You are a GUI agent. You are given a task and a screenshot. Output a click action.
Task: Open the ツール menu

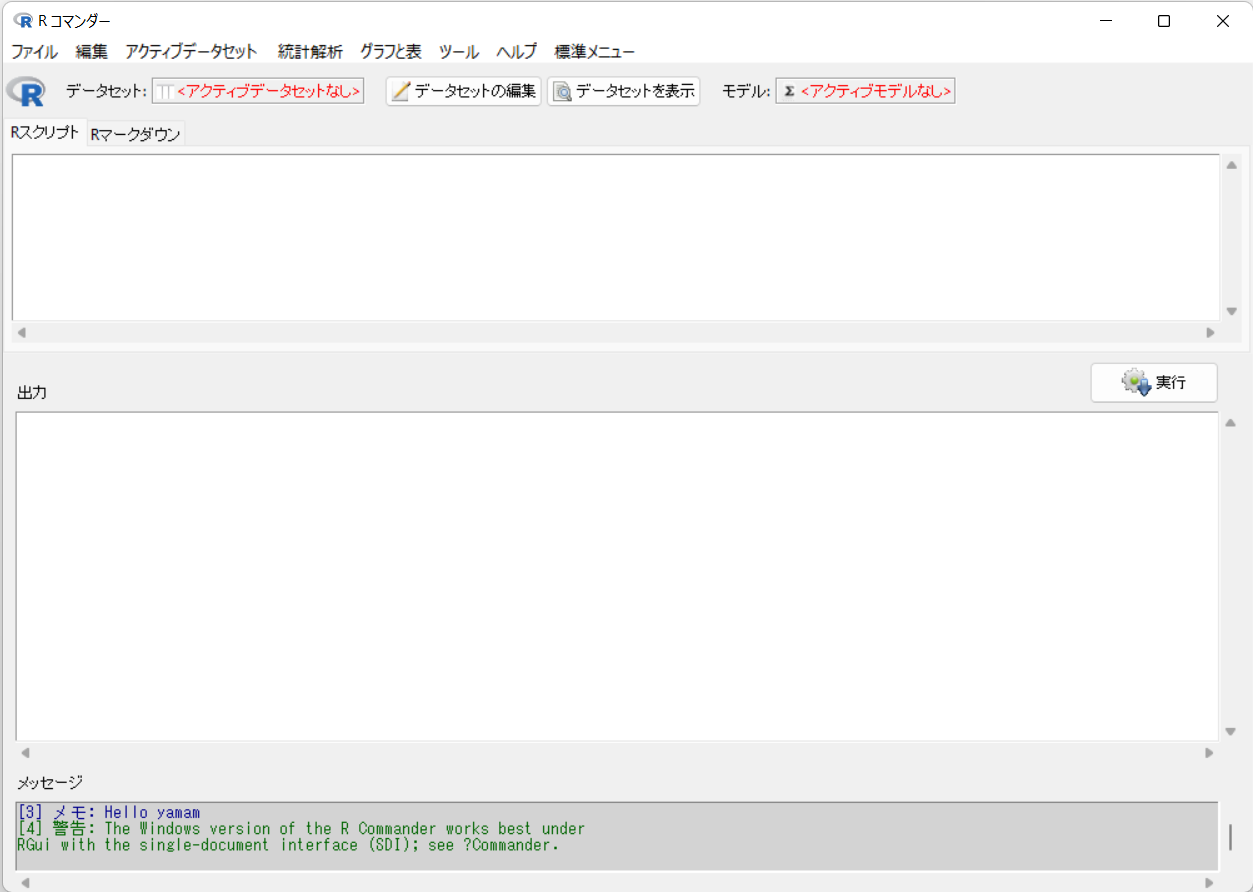(x=458, y=52)
